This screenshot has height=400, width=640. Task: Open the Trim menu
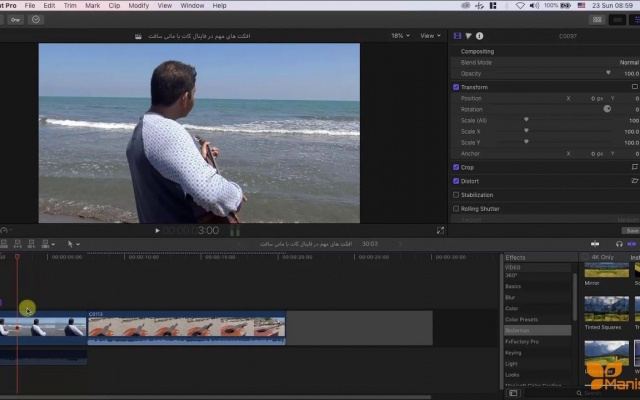pos(70,6)
